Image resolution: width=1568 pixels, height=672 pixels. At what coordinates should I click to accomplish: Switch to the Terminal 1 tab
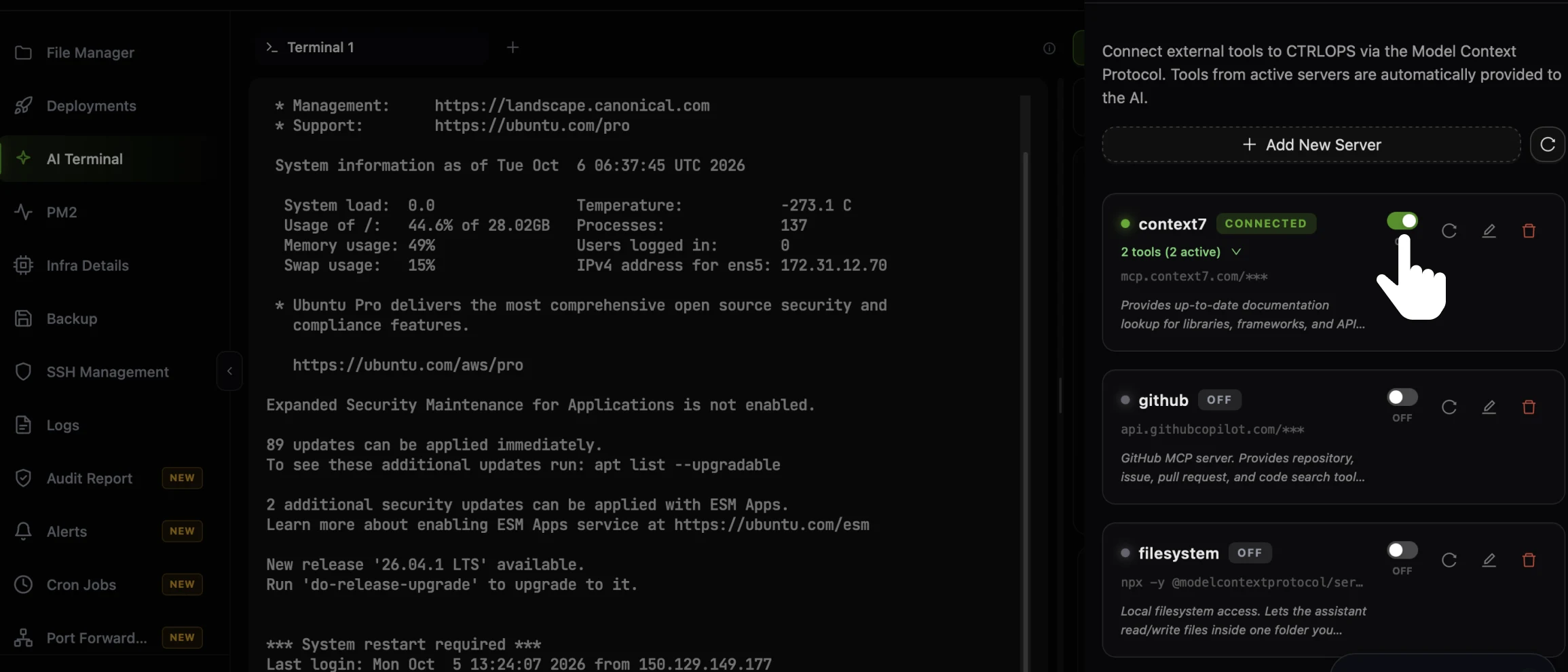tap(372, 48)
